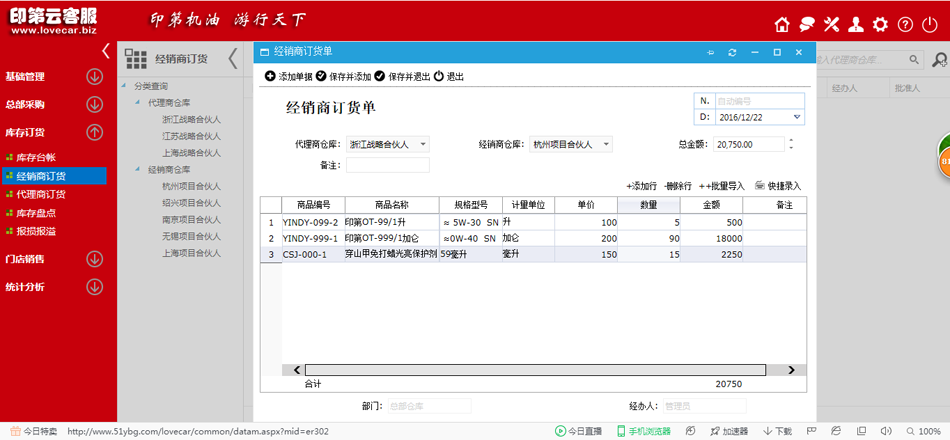The height and width of the screenshot is (440, 950).
Task: Click 保存并退出 in the toolbar
Action: coord(402,76)
